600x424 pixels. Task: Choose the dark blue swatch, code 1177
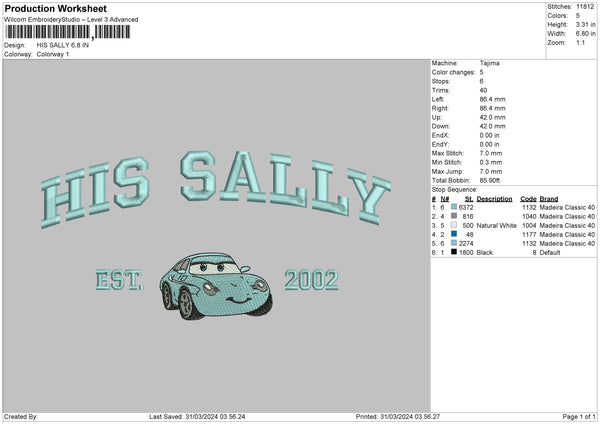[456, 234]
